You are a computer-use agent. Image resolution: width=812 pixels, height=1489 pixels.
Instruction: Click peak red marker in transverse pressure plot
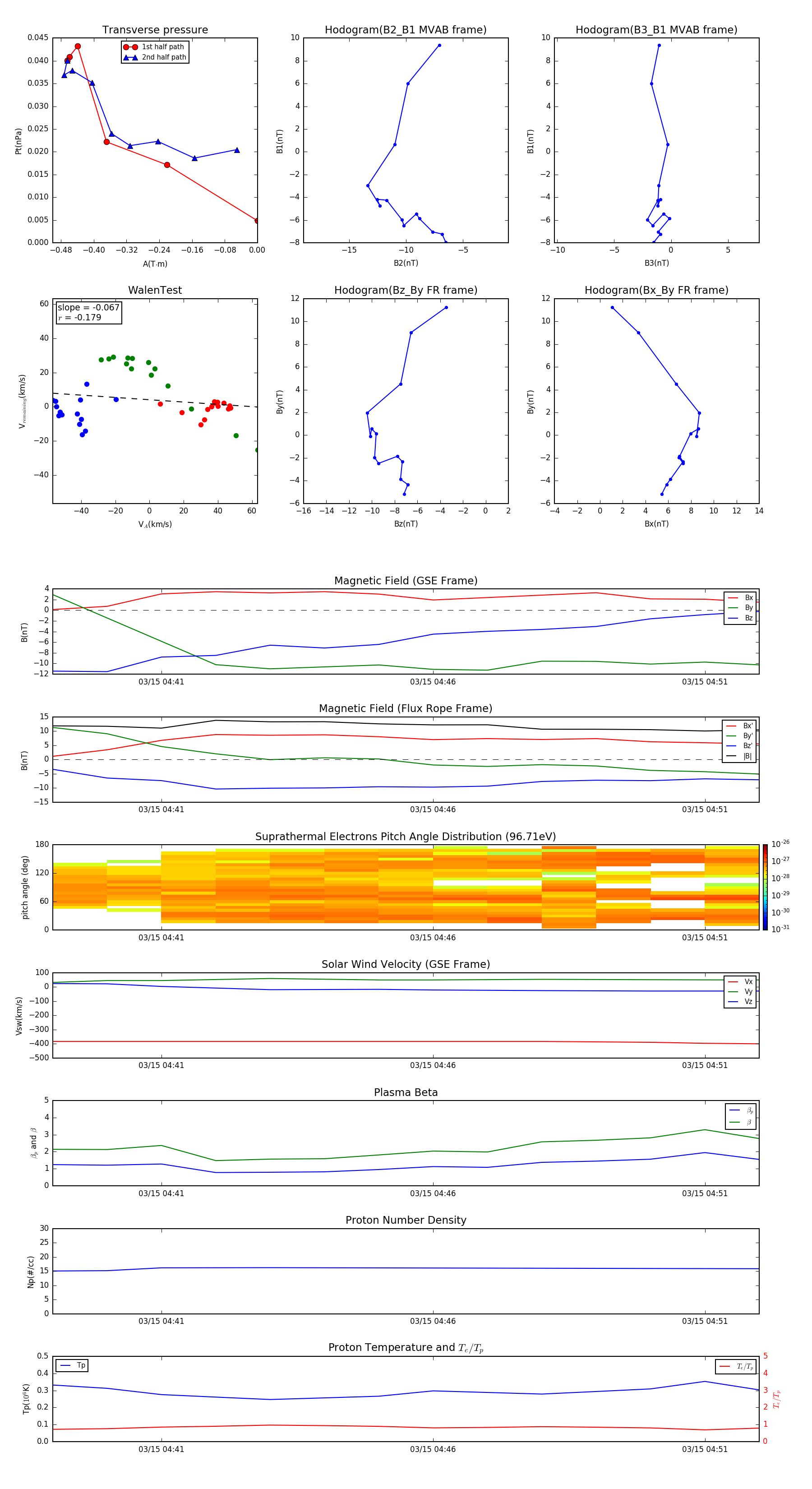tap(78, 46)
